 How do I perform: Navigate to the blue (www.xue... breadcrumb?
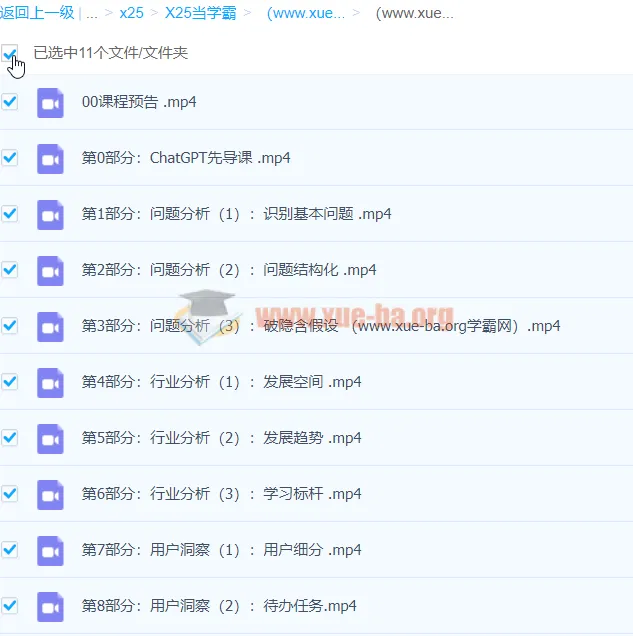pyautogui.click(x=306, y=14)
